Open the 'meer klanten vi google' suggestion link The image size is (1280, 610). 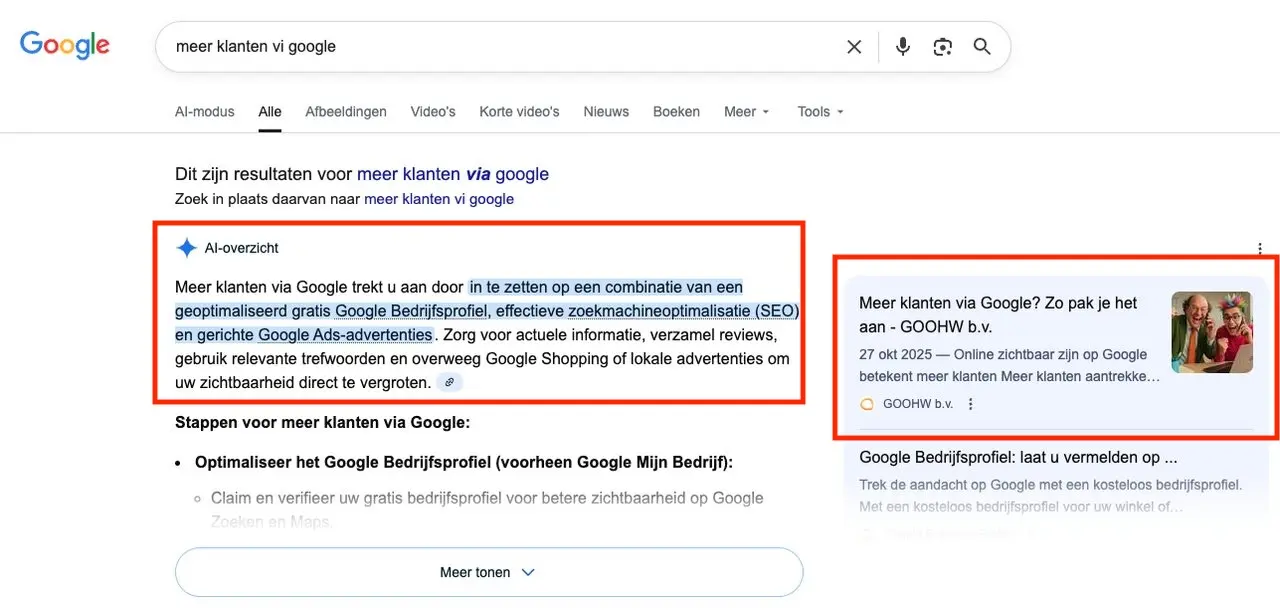point(439,199)
